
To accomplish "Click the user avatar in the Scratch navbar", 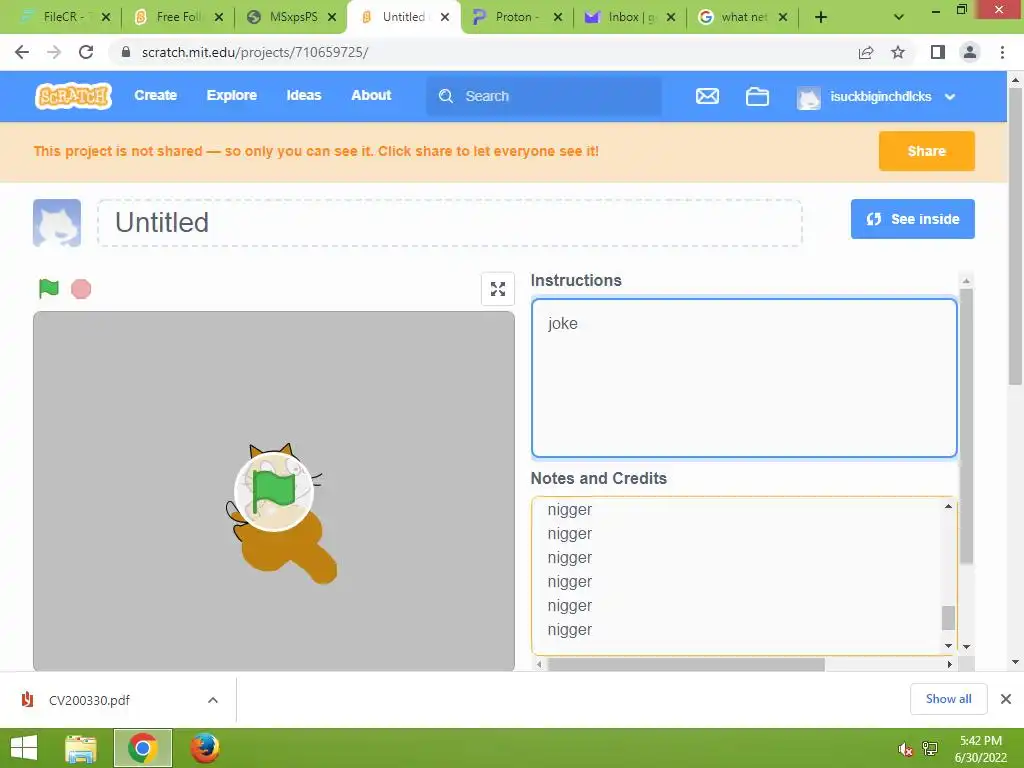I will [808, 97].
